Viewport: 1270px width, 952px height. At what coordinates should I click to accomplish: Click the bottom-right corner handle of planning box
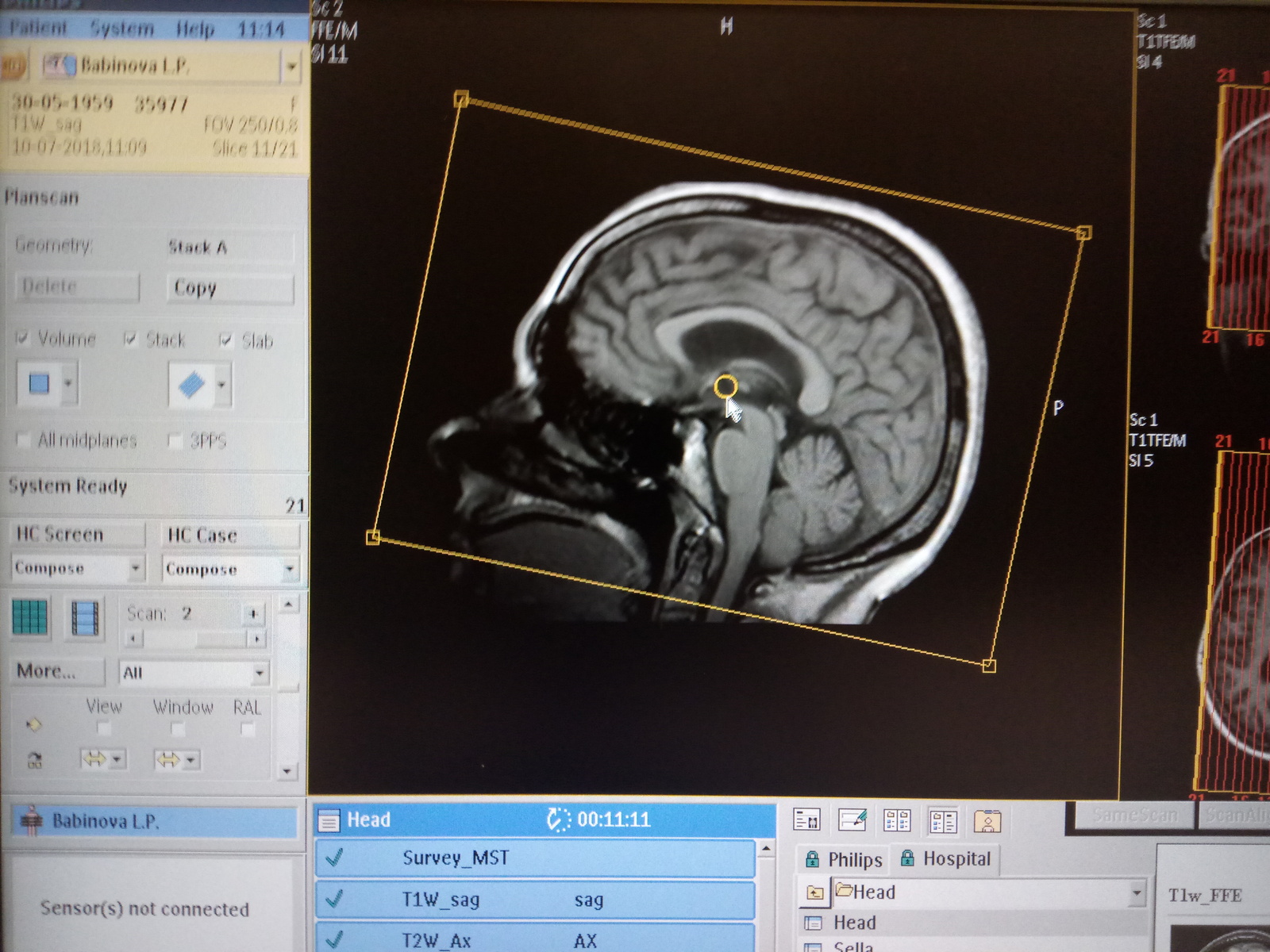989,666
